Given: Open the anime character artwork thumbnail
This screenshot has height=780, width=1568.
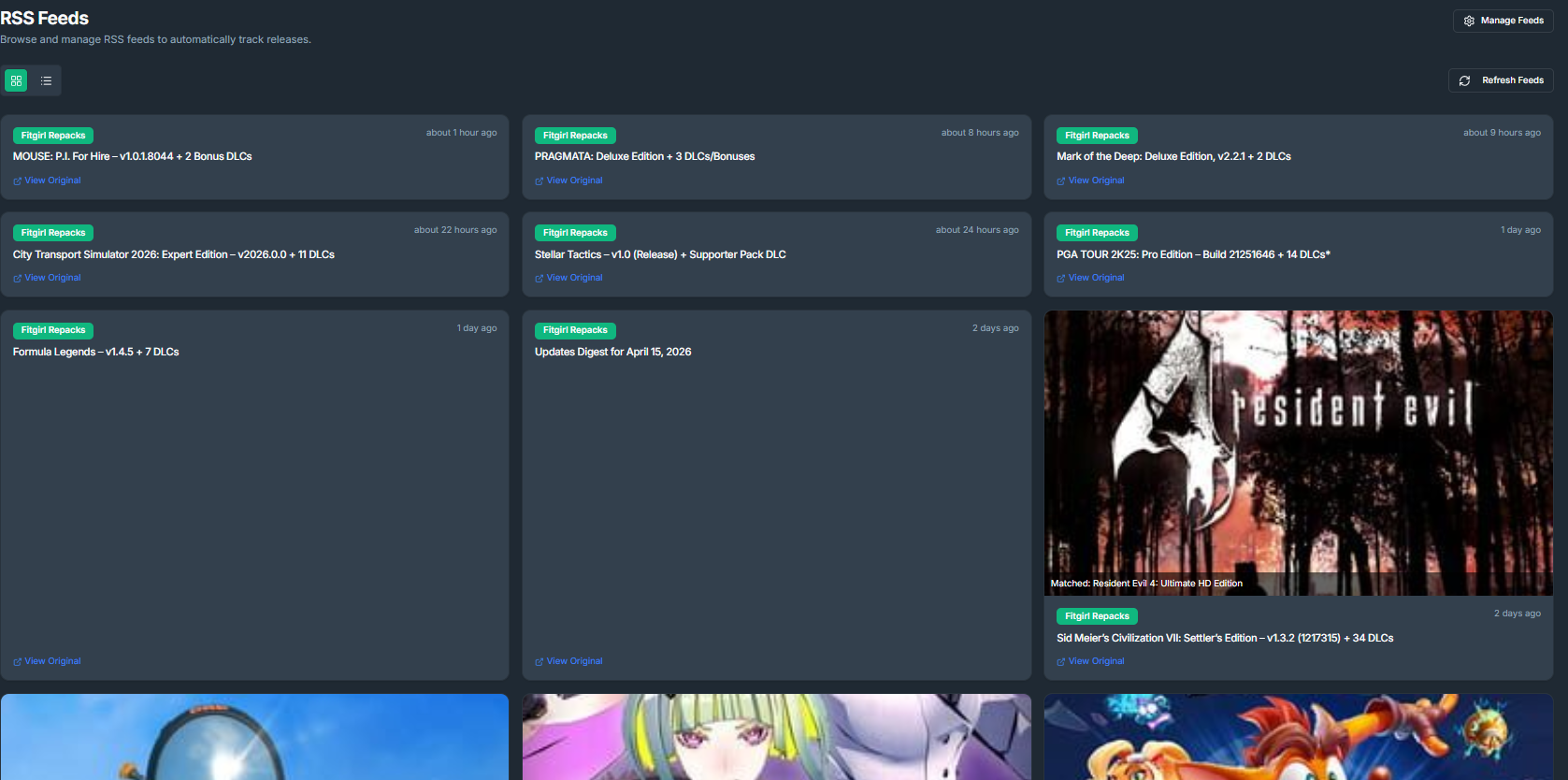Looking at the screenshot, I should tap(777, 737).
